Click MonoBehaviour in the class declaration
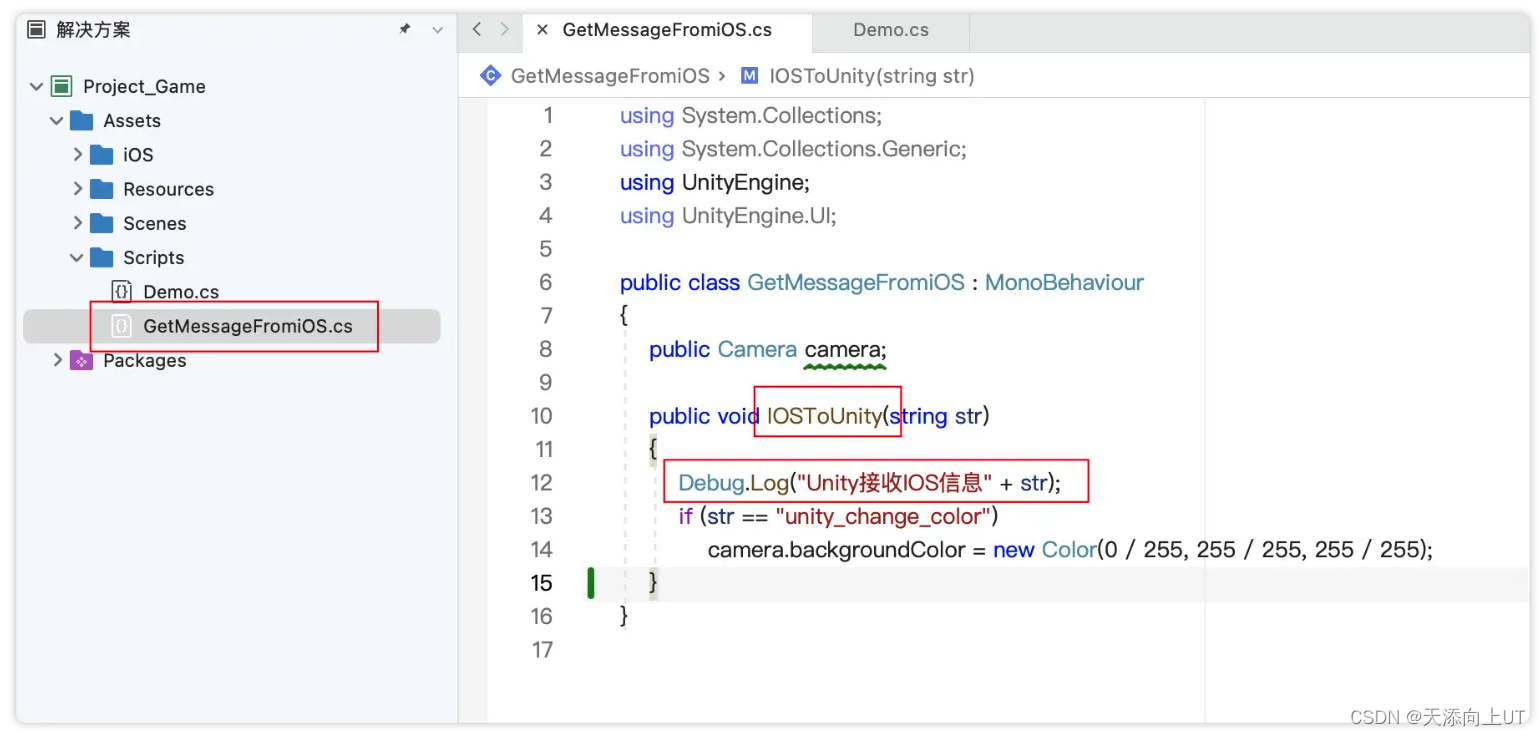1540x736 pixels. (1064, 283)
